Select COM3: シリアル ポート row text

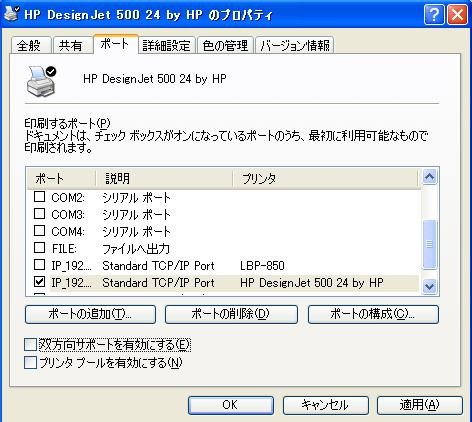coord(136,215)
